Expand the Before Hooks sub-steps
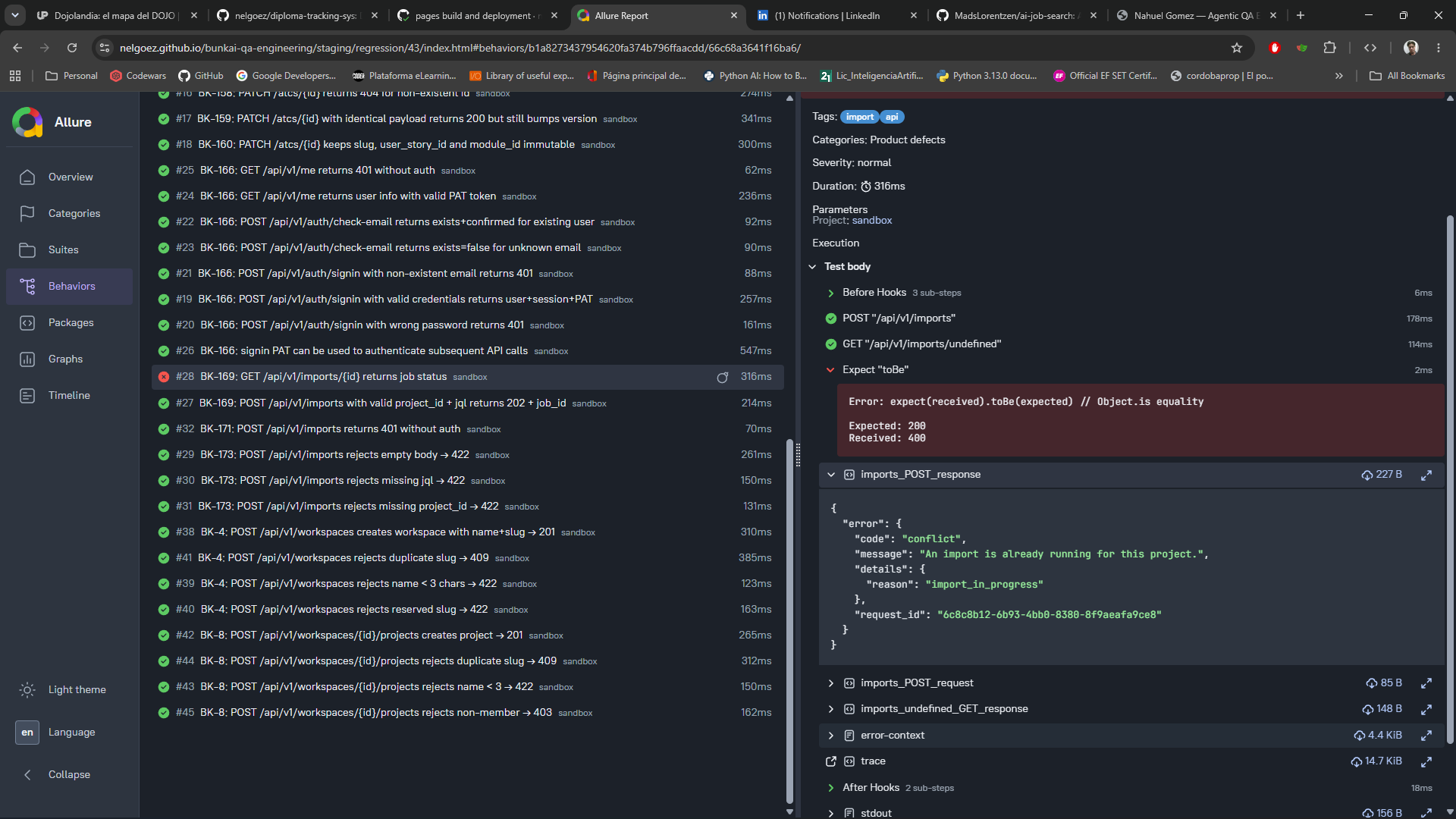The height and width of the screenshot is (819, 1456). [x=831, y=293]
